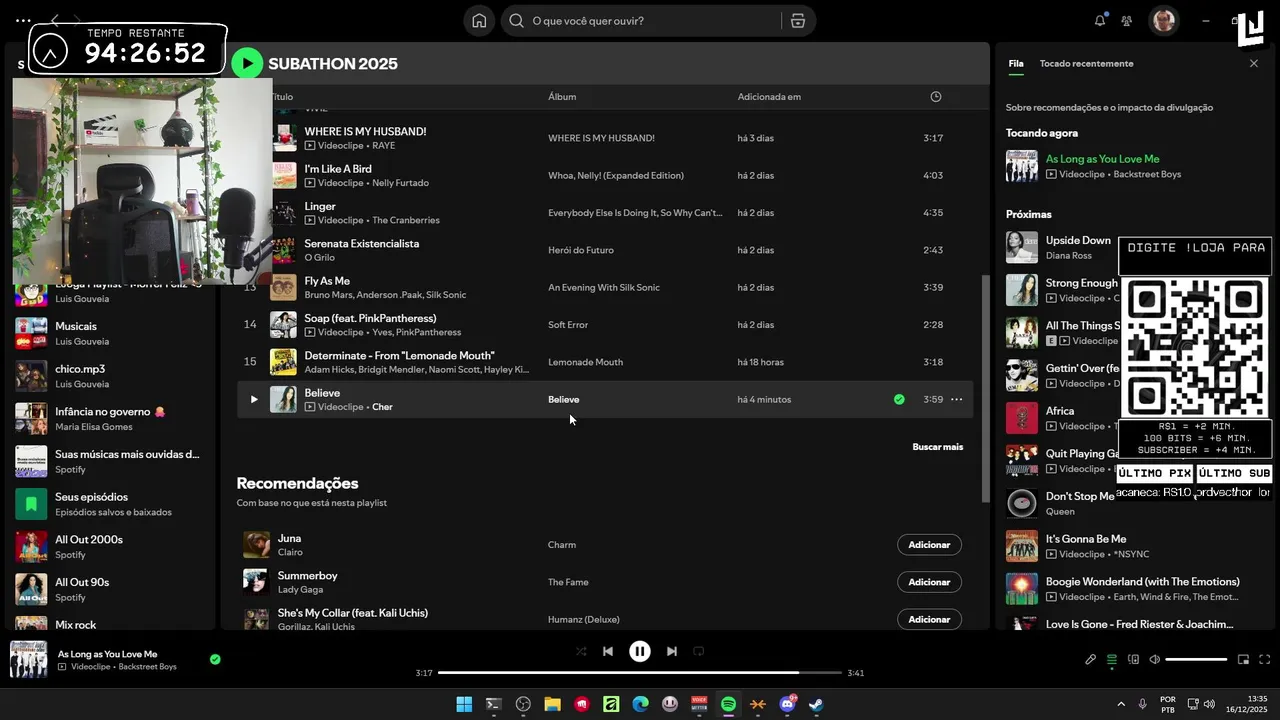Click the Backstreet Boys artist in the player bar
This screenshot has height=720, width=1280.
click(147, 667)
